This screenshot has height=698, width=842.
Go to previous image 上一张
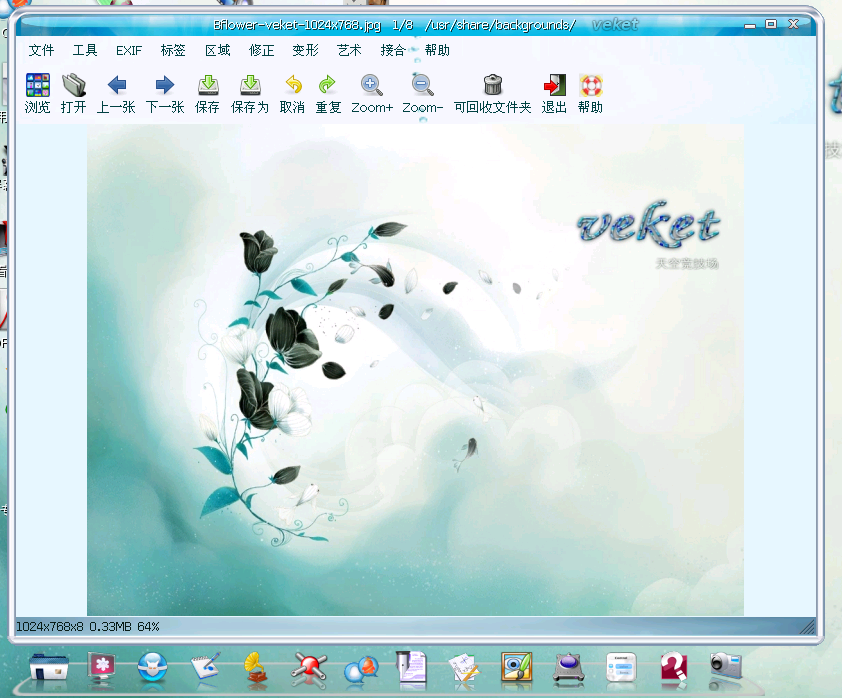(x=117, y=85)
